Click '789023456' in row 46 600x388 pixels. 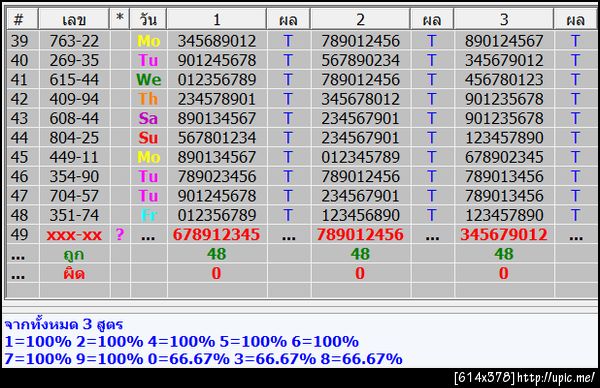pos(217,176)
